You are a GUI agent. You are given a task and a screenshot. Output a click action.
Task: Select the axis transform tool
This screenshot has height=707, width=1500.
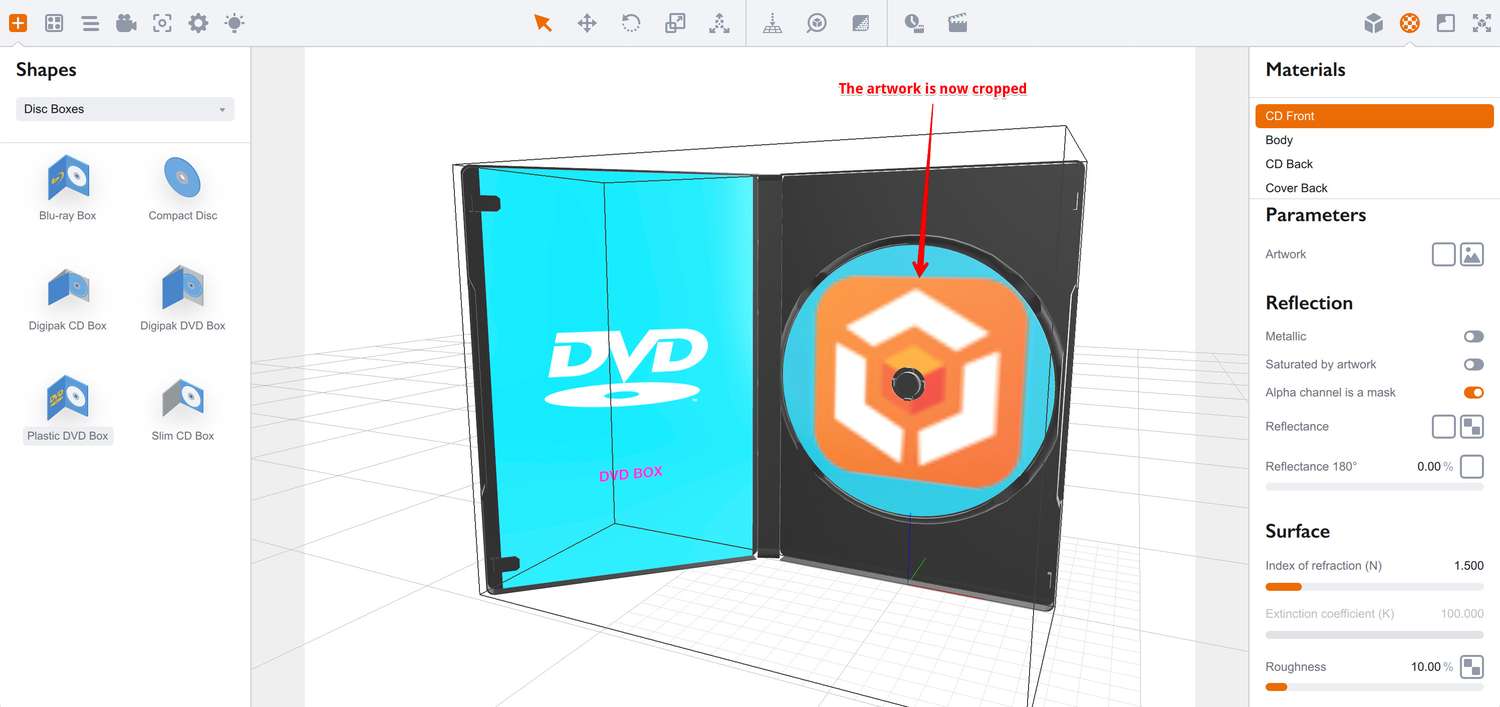(719, 22)
